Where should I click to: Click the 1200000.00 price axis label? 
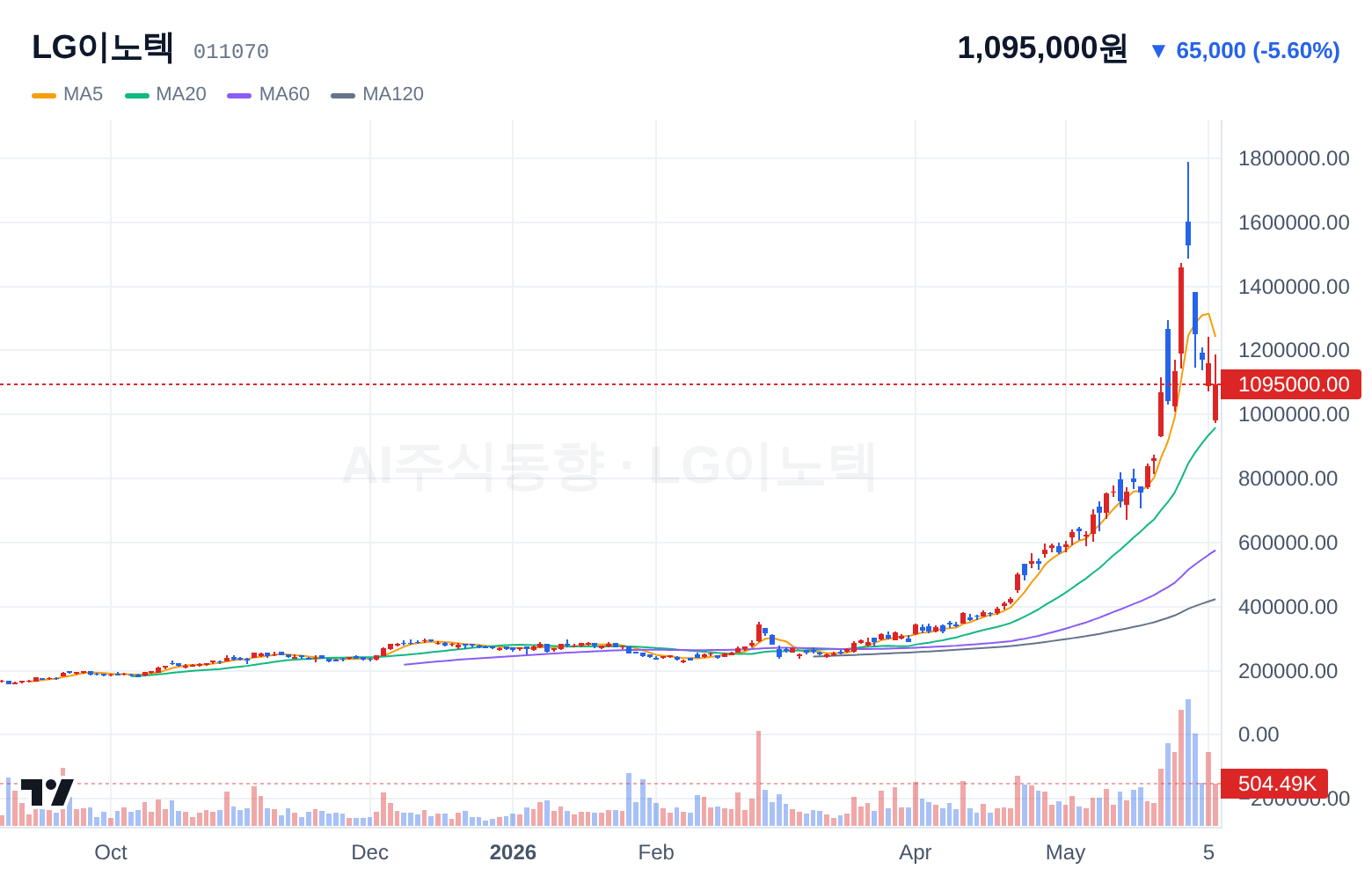coord(1293,350)
